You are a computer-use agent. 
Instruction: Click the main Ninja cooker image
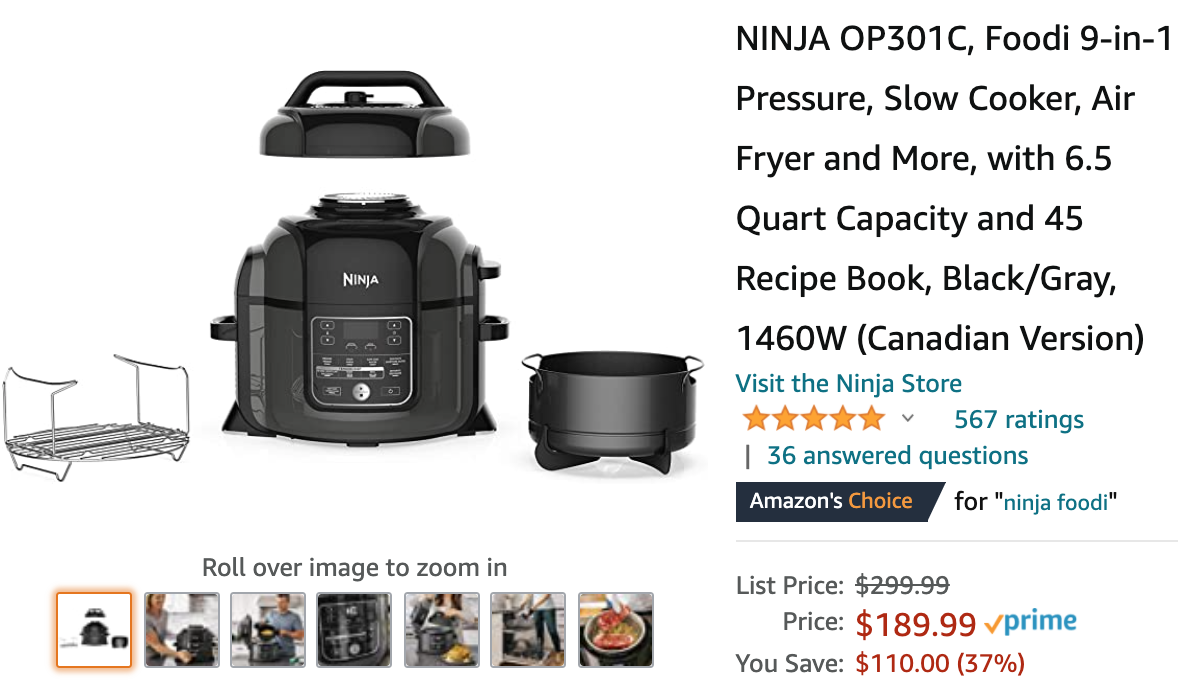coord(360,317)
